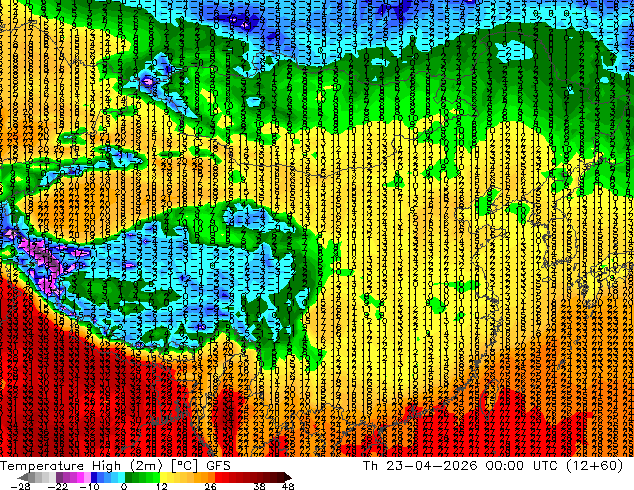634x490 pixels.
Task: Click the "26" label under the color scale
Action: 210,486
